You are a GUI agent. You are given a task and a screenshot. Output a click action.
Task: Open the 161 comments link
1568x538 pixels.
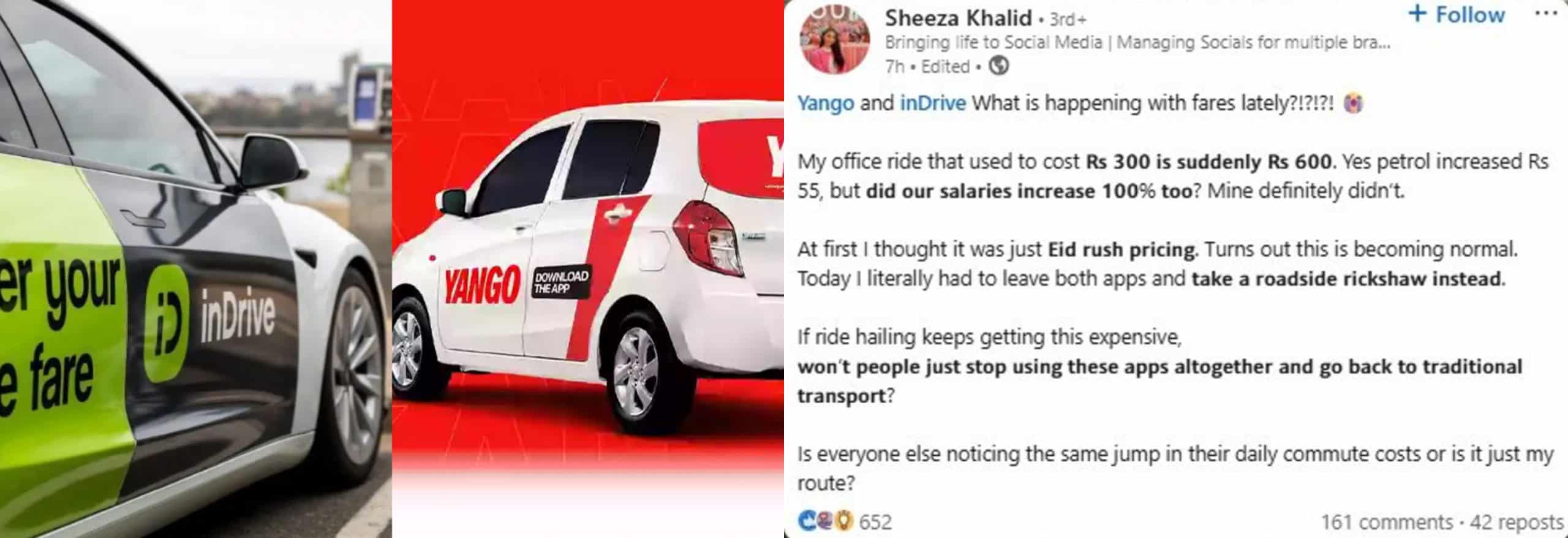1387,522
